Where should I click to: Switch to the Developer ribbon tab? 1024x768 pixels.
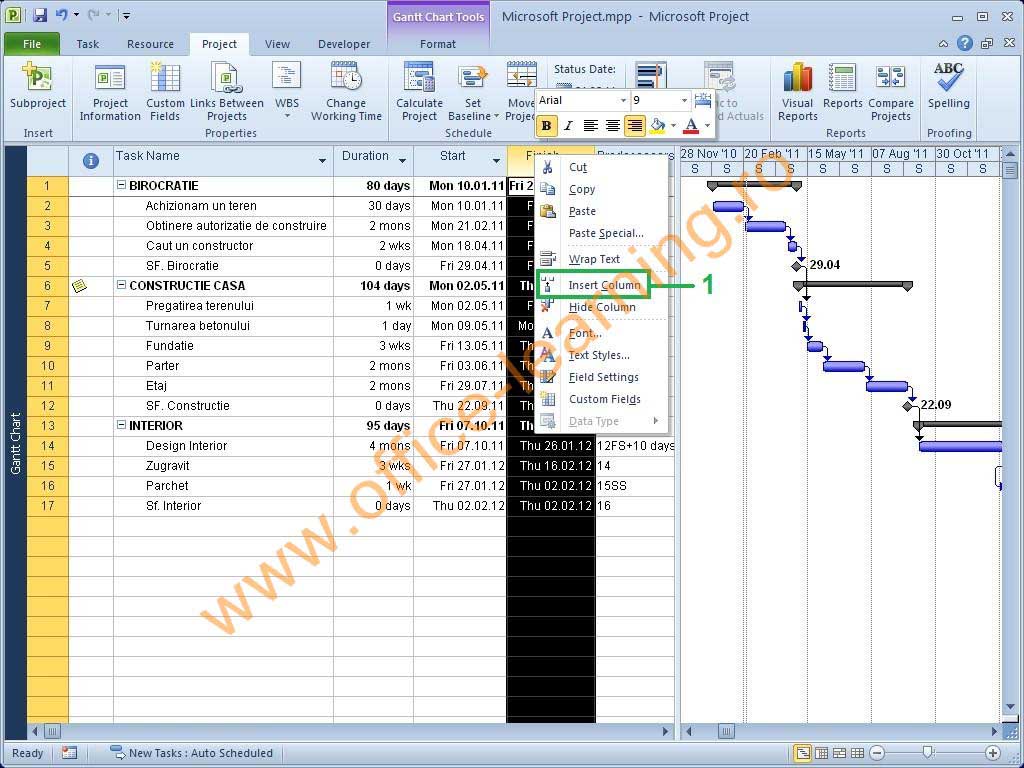344,44
